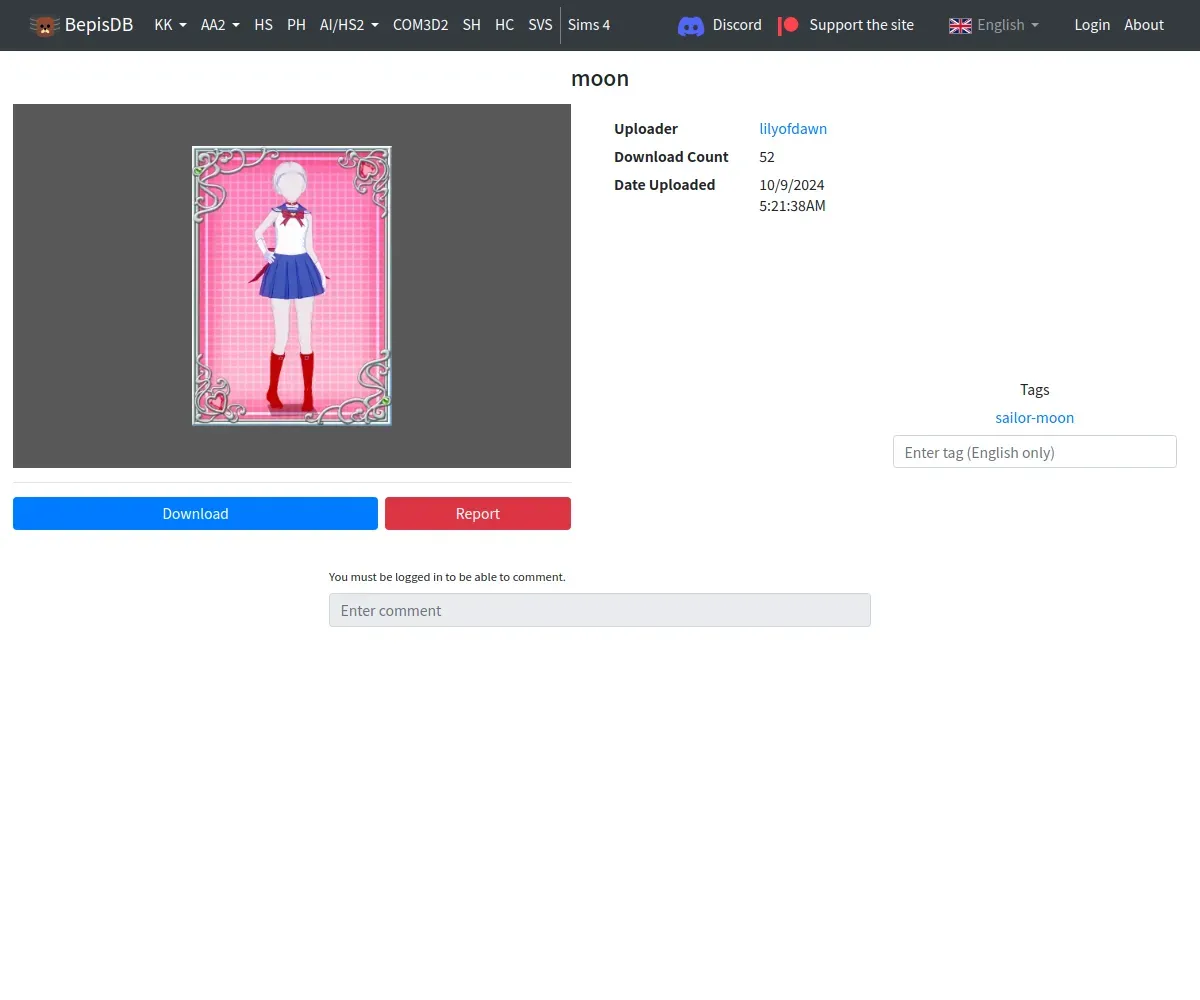The height and width of the screenshot is (1000, 1200).
Task: Open the Discord link text
Action: [737, 25]
